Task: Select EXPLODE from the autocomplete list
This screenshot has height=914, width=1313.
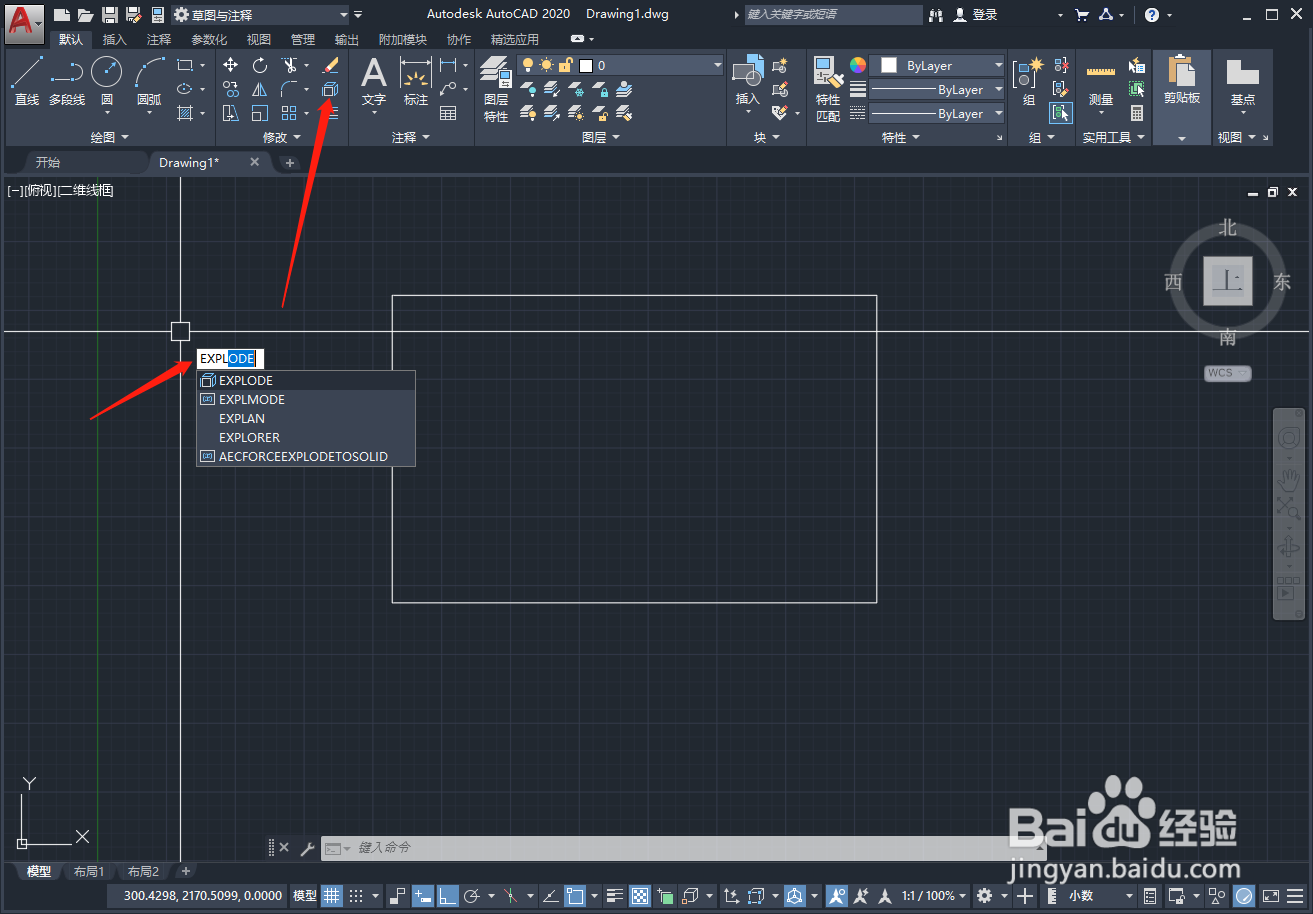Action: pos(306,381)
